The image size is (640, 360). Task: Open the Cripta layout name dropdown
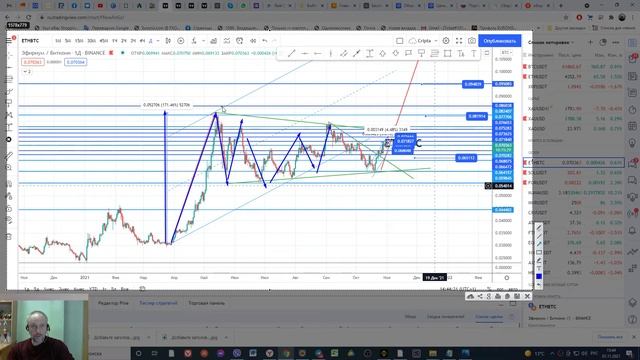(x=423, y=41)
